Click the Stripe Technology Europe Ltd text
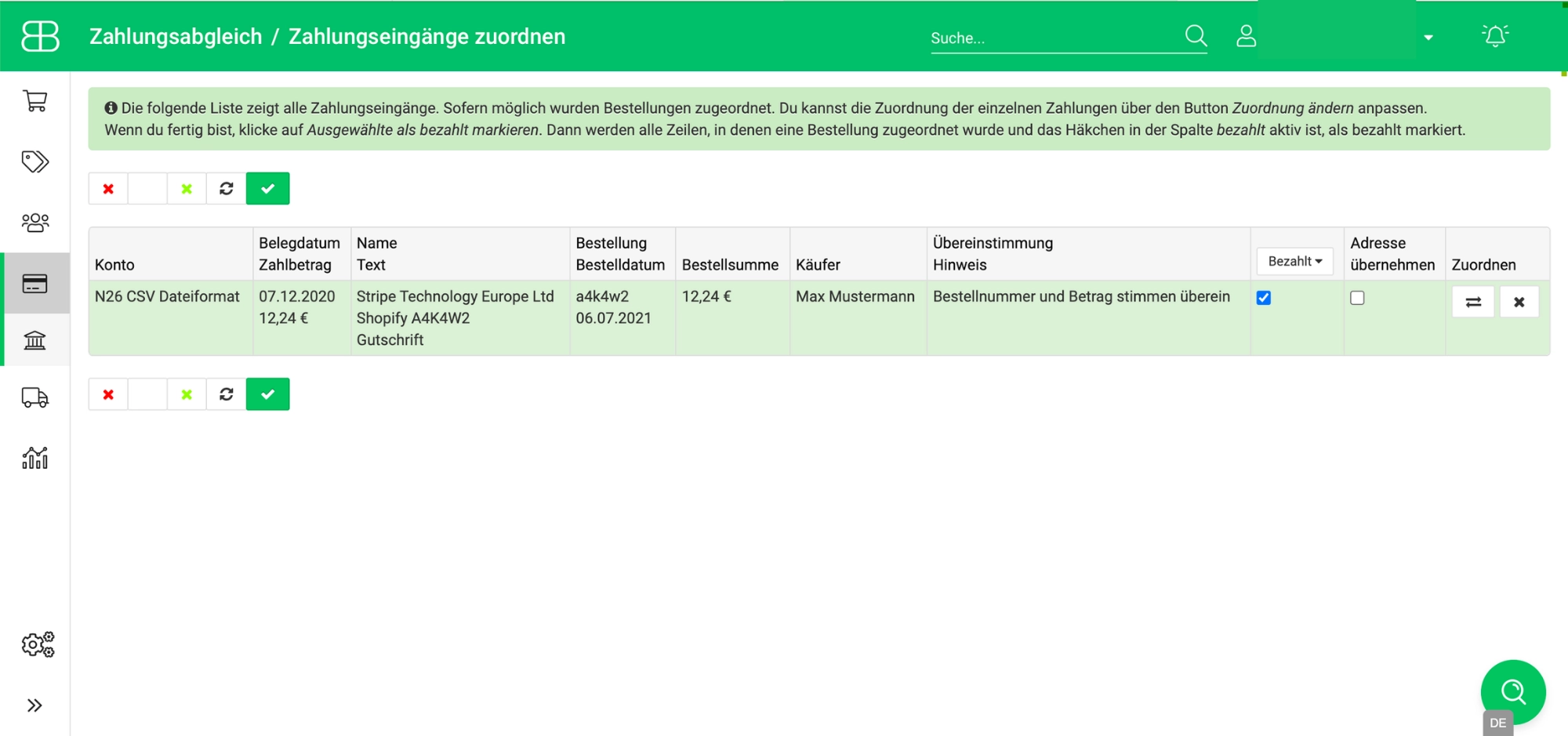The width and height of the screenshot is (1568, 736). 455,296
